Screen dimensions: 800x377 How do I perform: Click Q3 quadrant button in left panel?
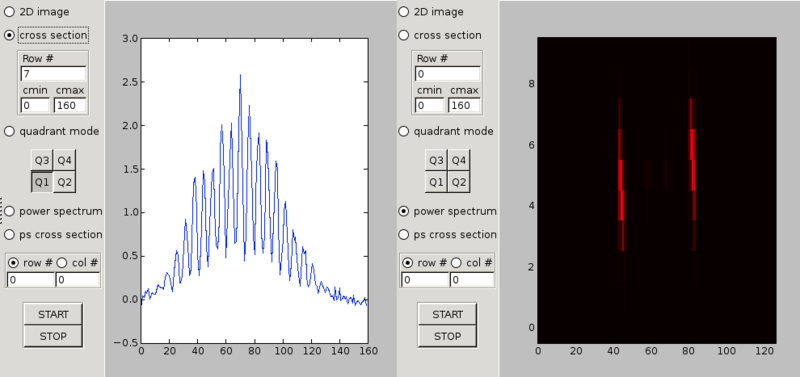pyautogui.click(x=42, y=161)
